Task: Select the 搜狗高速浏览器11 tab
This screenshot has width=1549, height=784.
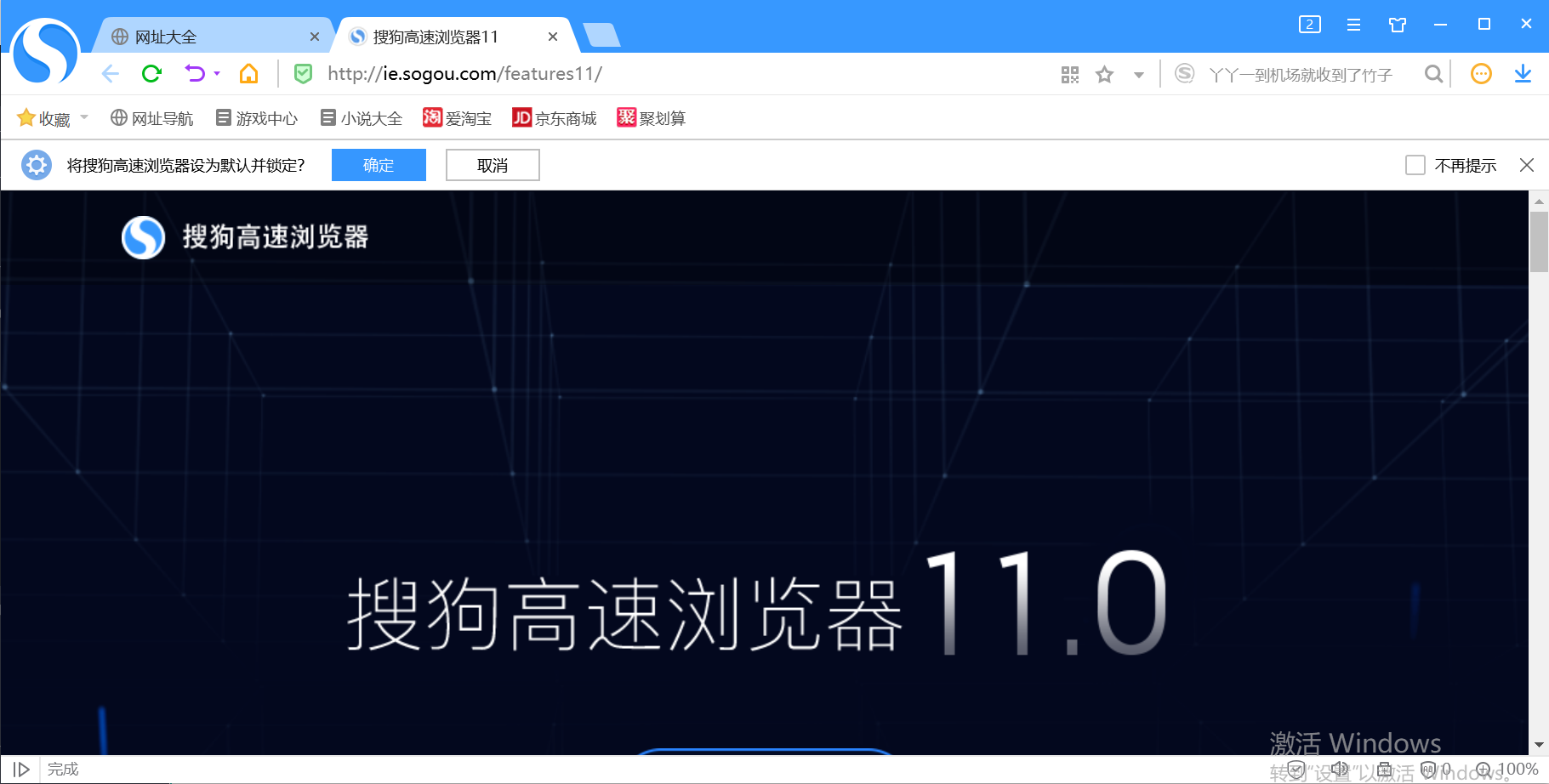Action: pyautogui.click(x=455, y=37)
